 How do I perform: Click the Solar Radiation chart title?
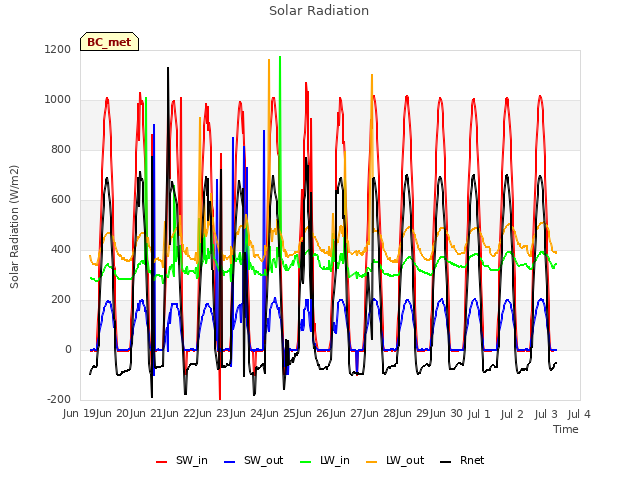(319, 11)
